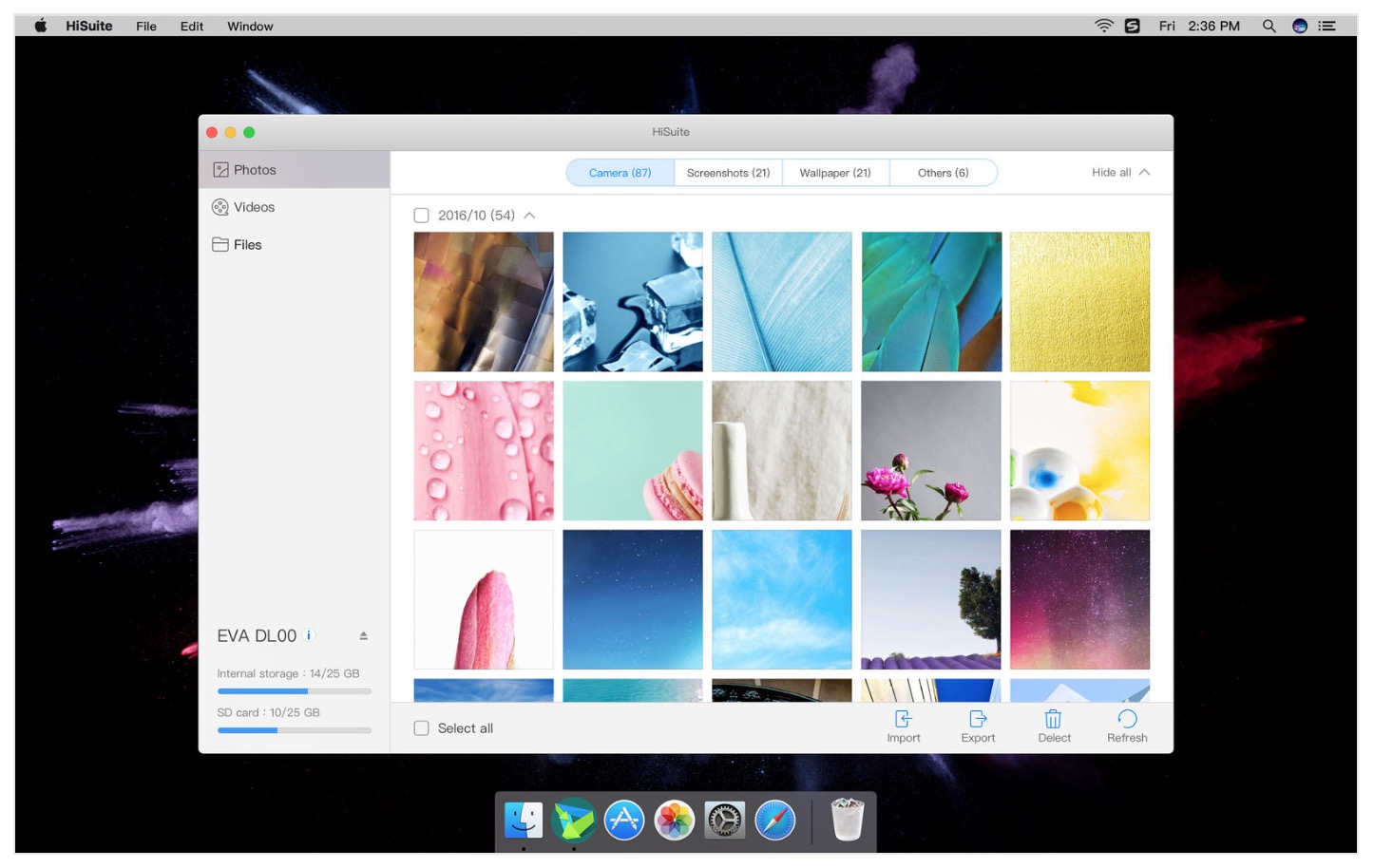The width and height of the screenshot is (1374, 868).
Task: Select the pink tulip bud photo
Action: [x=484, y=599]
